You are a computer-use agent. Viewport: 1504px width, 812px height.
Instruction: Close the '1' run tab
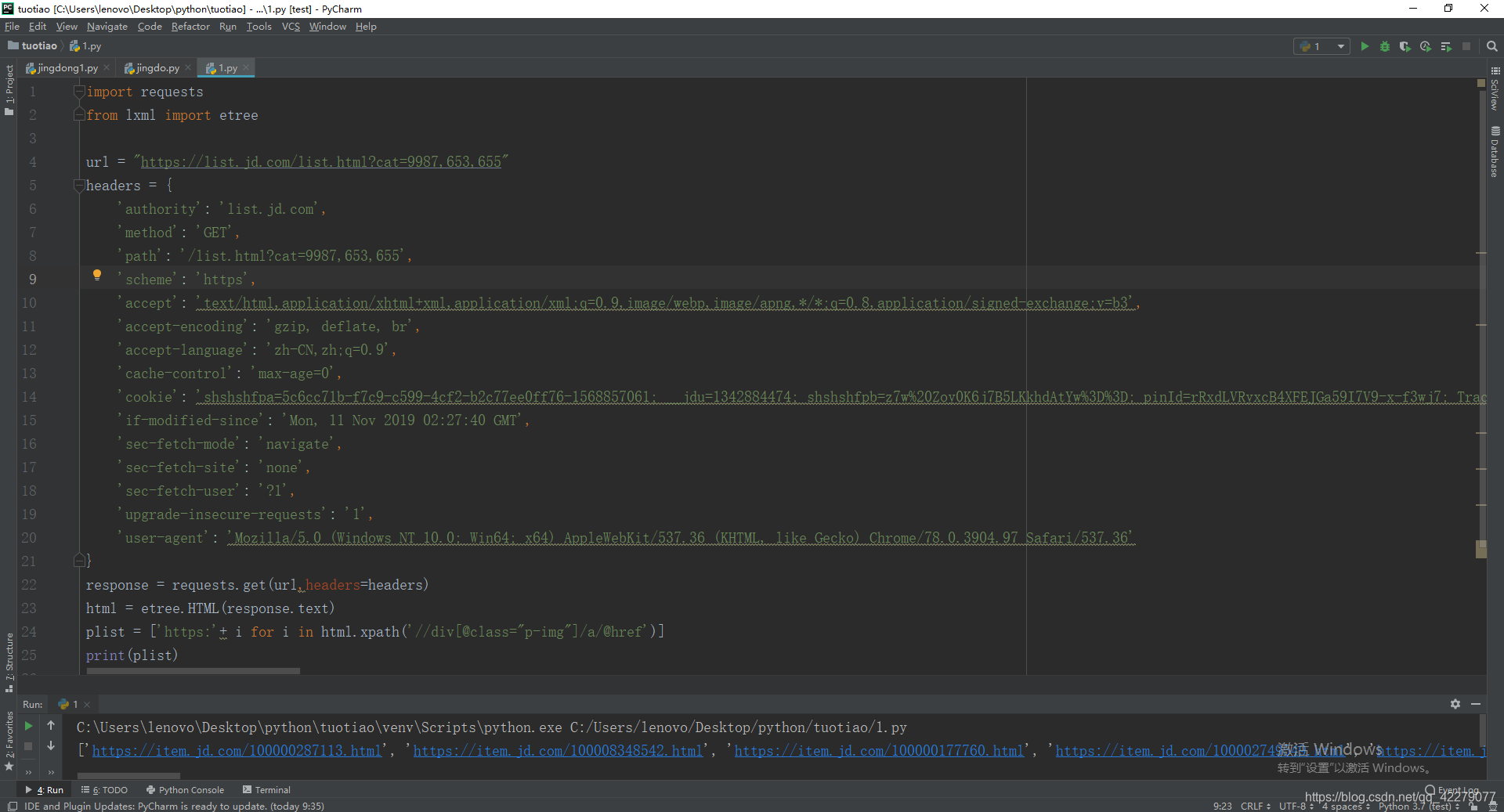click(87, 704)
